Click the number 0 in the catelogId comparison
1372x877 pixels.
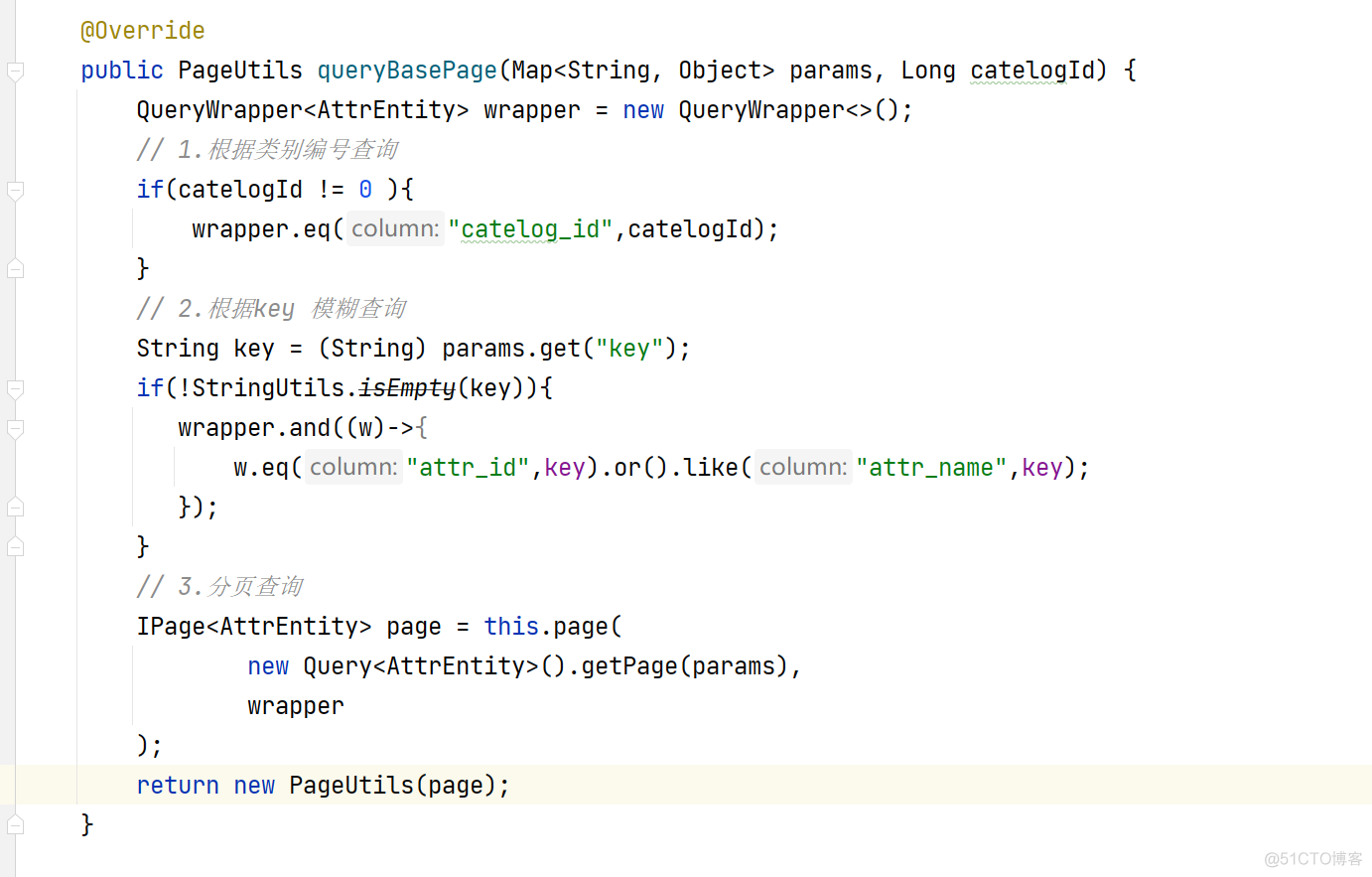tap(365, 190)
